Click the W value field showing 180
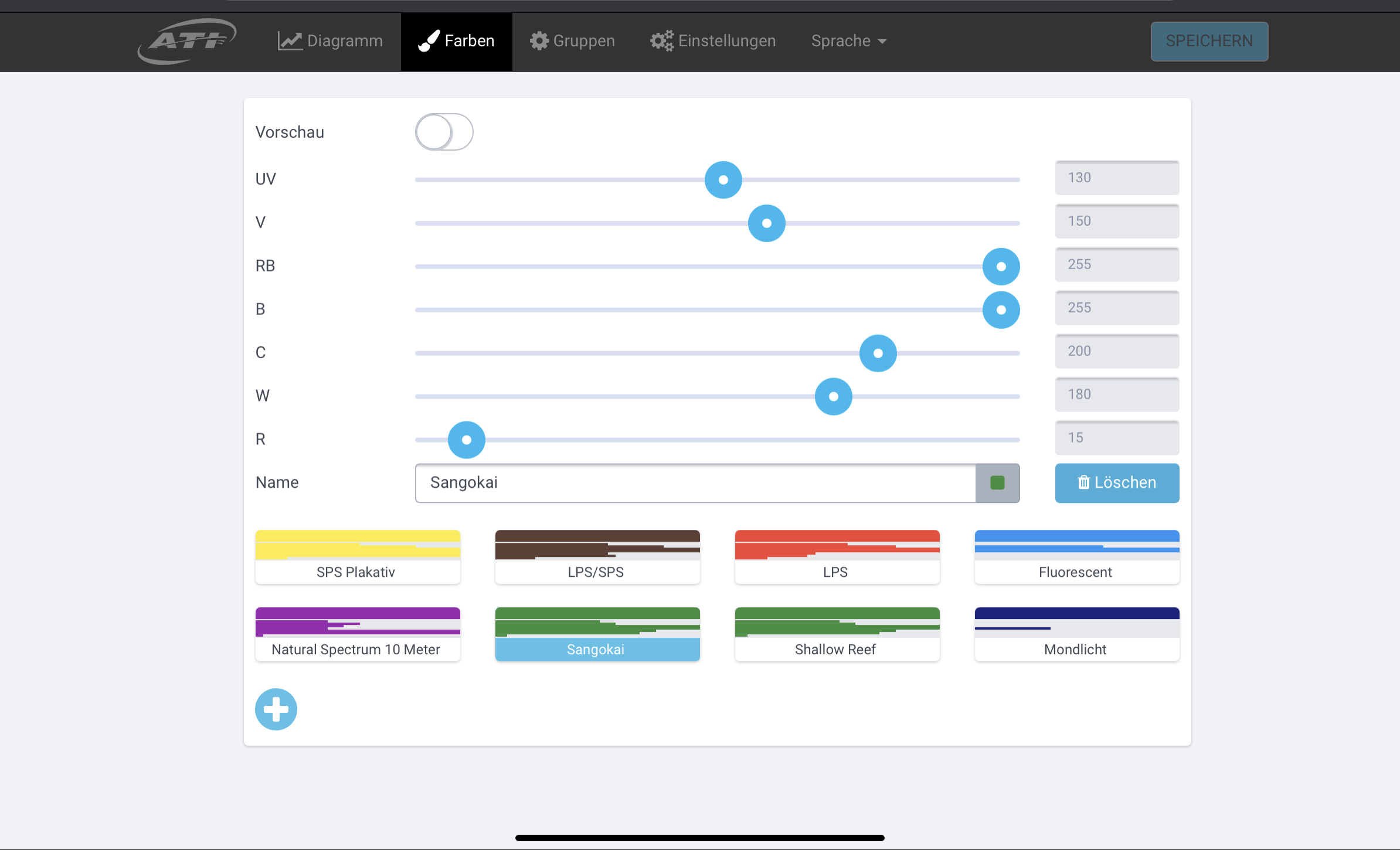Screen dimensions: 1400x850 pos(1116,395)
